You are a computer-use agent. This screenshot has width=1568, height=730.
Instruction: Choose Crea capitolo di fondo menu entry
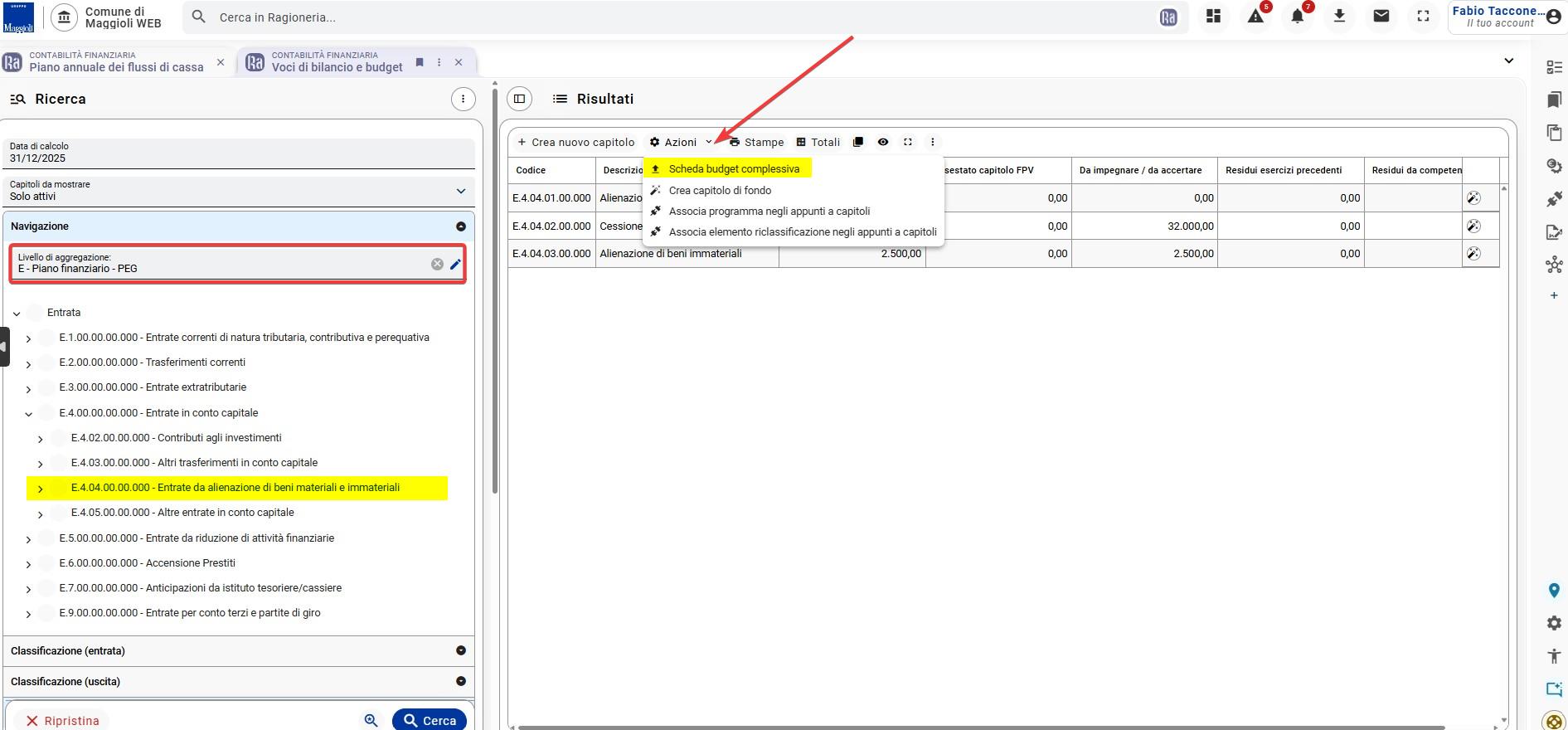pyautogui.click(x=720, y=190)
